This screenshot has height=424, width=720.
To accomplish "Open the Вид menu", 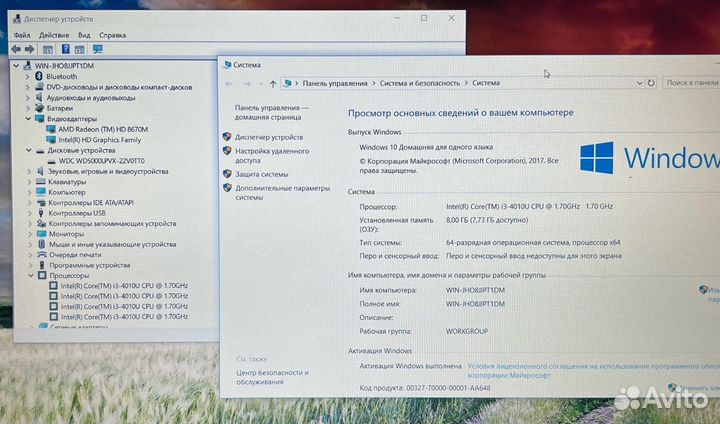I will [x=84, y=35].
